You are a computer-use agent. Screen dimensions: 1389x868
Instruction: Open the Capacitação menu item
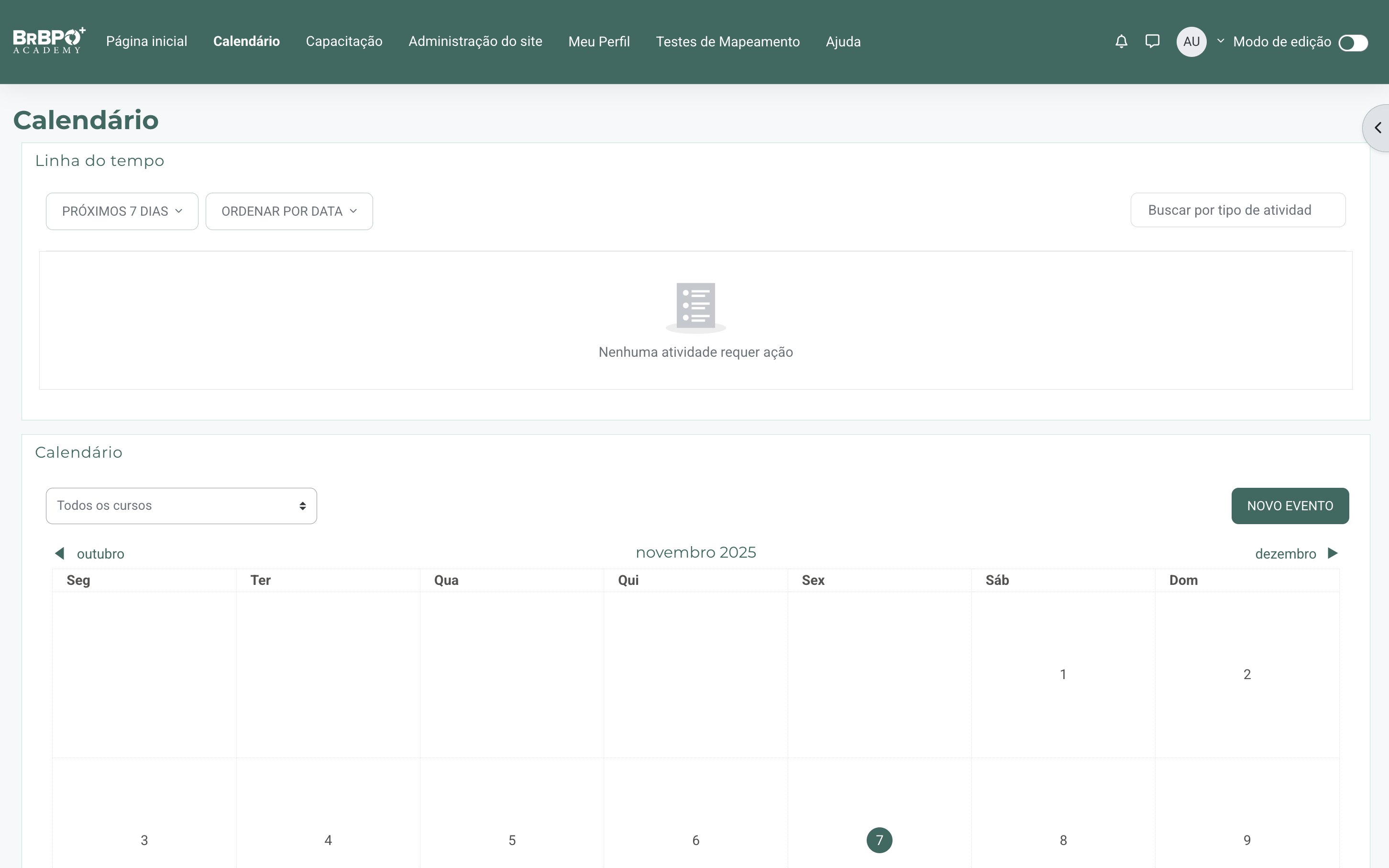(x=344, y=41)
